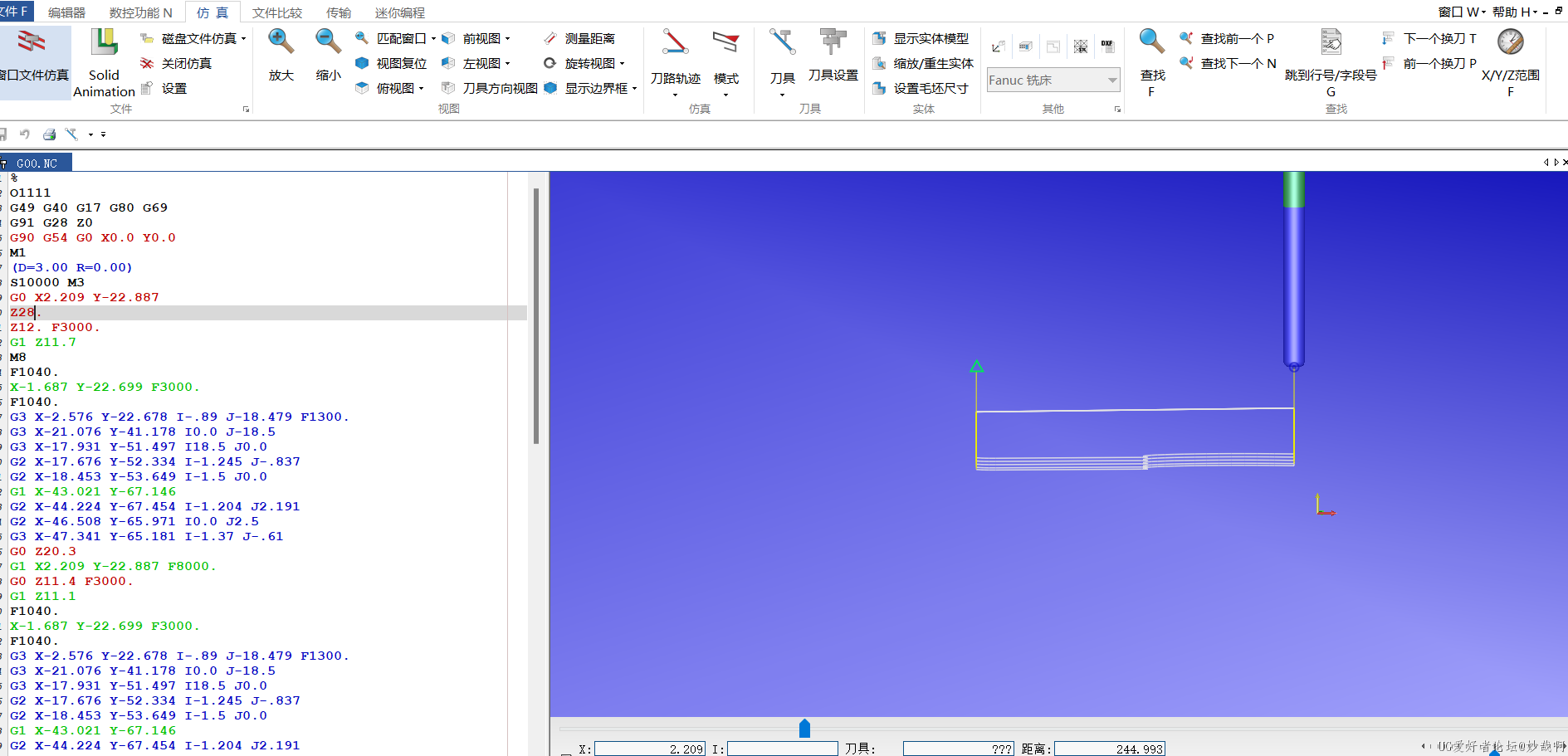The width and height of the screenshot is (1568, 756).
Task: Switch to the 迷你编程 ribbon tab
Action: (399, 12)
